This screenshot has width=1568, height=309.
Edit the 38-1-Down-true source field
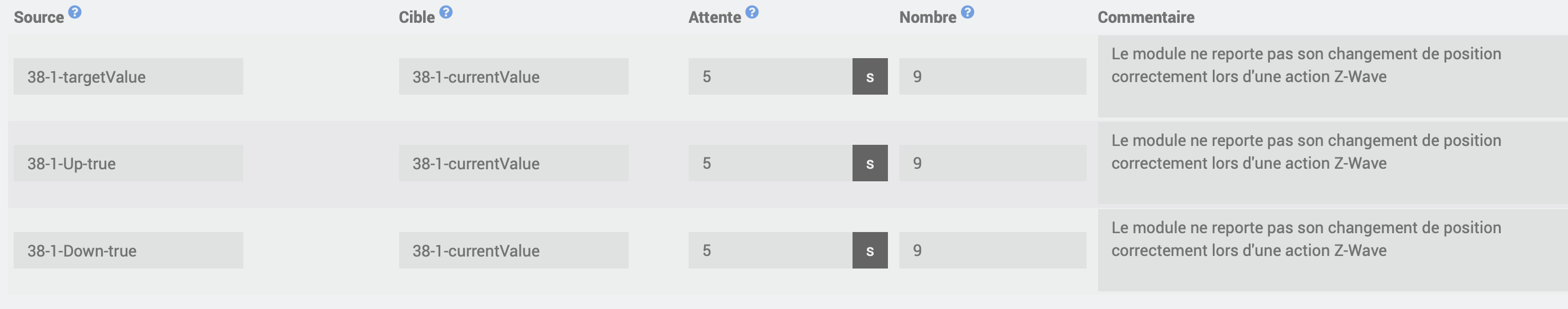[x=128, y=250]
